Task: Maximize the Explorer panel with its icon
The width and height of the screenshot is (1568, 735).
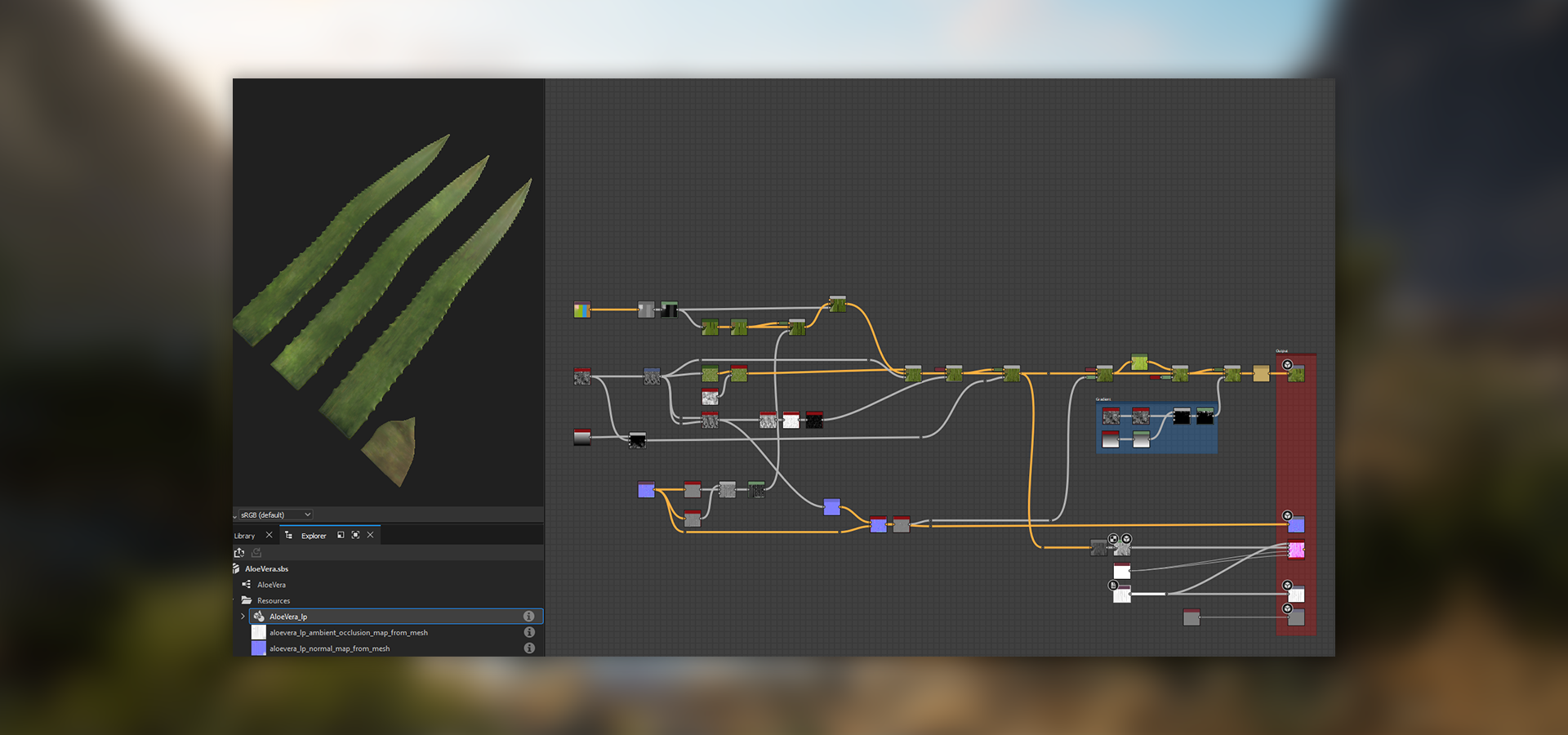Action: point(355,535)
